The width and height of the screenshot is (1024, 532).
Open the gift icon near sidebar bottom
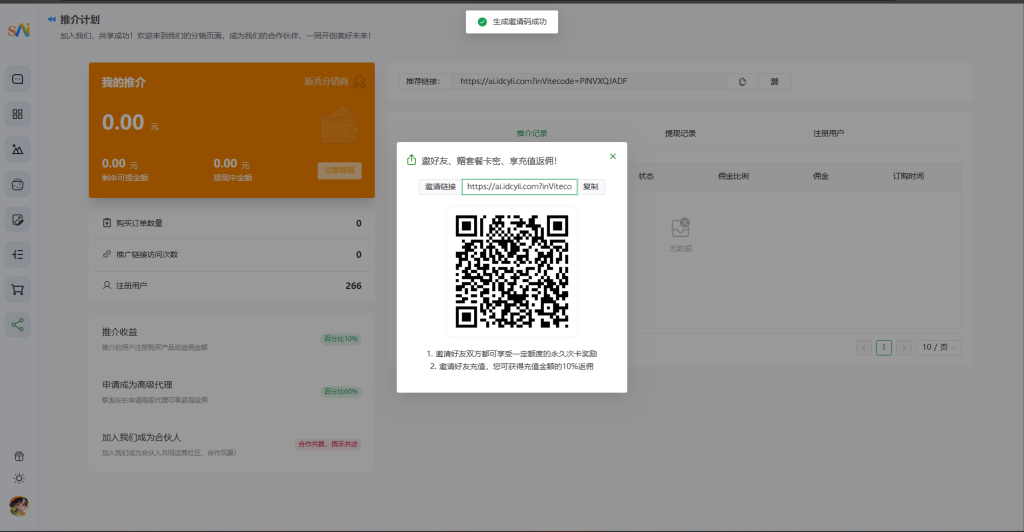[18, 456]
